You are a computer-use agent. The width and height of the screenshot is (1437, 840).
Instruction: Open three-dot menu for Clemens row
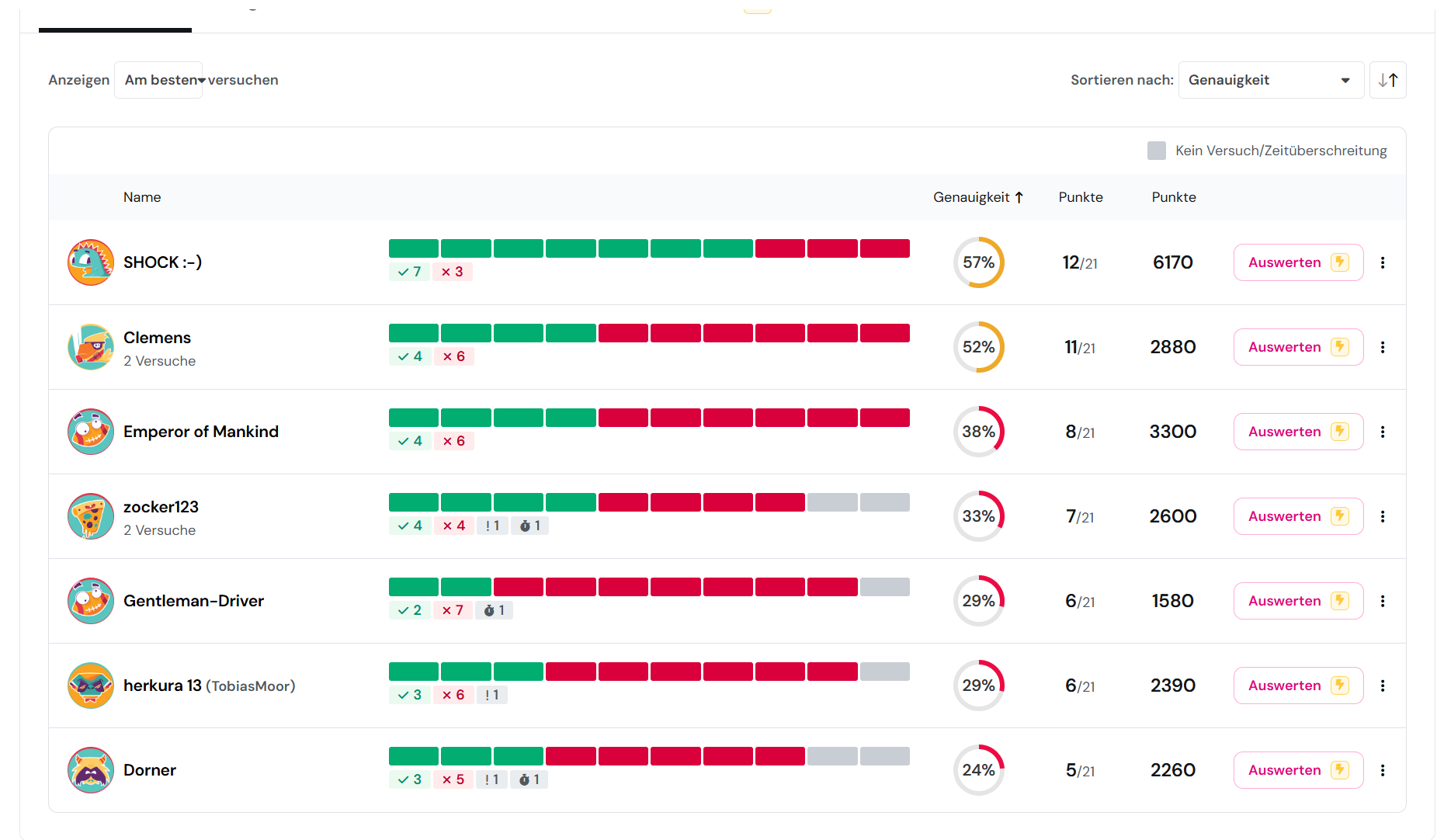(1382, 347)
